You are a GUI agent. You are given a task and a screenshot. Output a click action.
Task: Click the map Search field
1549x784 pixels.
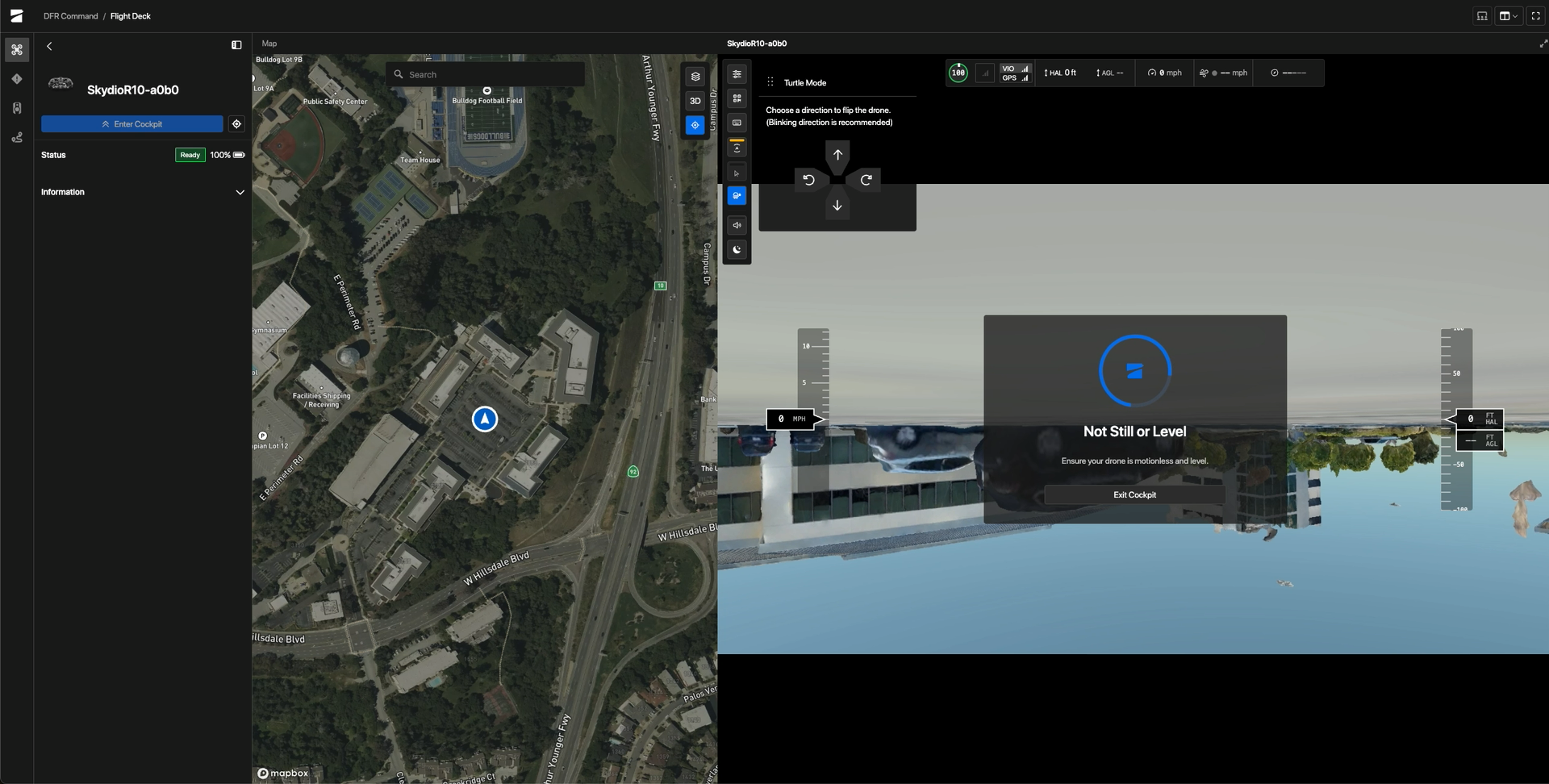(485, 74)
